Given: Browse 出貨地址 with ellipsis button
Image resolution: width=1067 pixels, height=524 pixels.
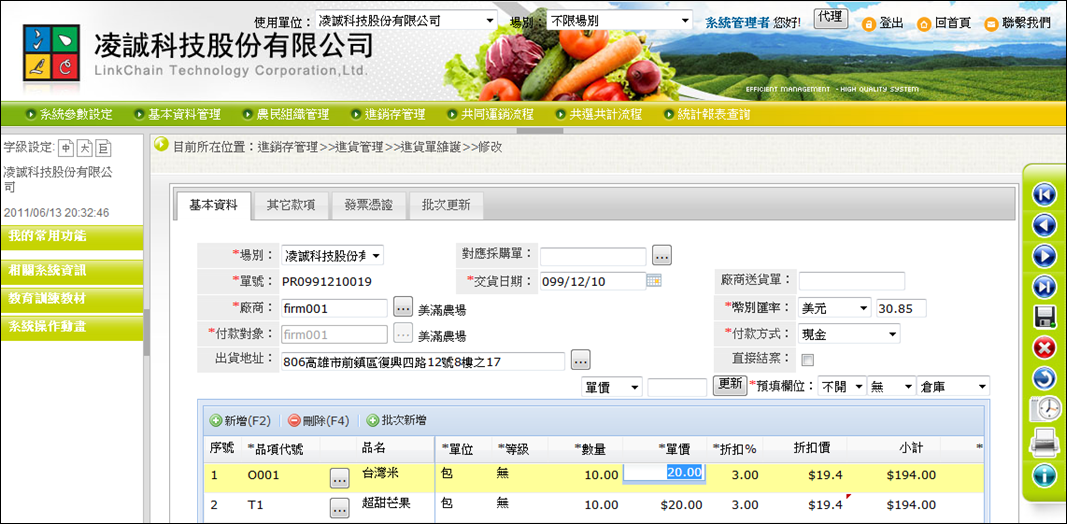Looking at the screenshot, I should click(x=581, y=359).
